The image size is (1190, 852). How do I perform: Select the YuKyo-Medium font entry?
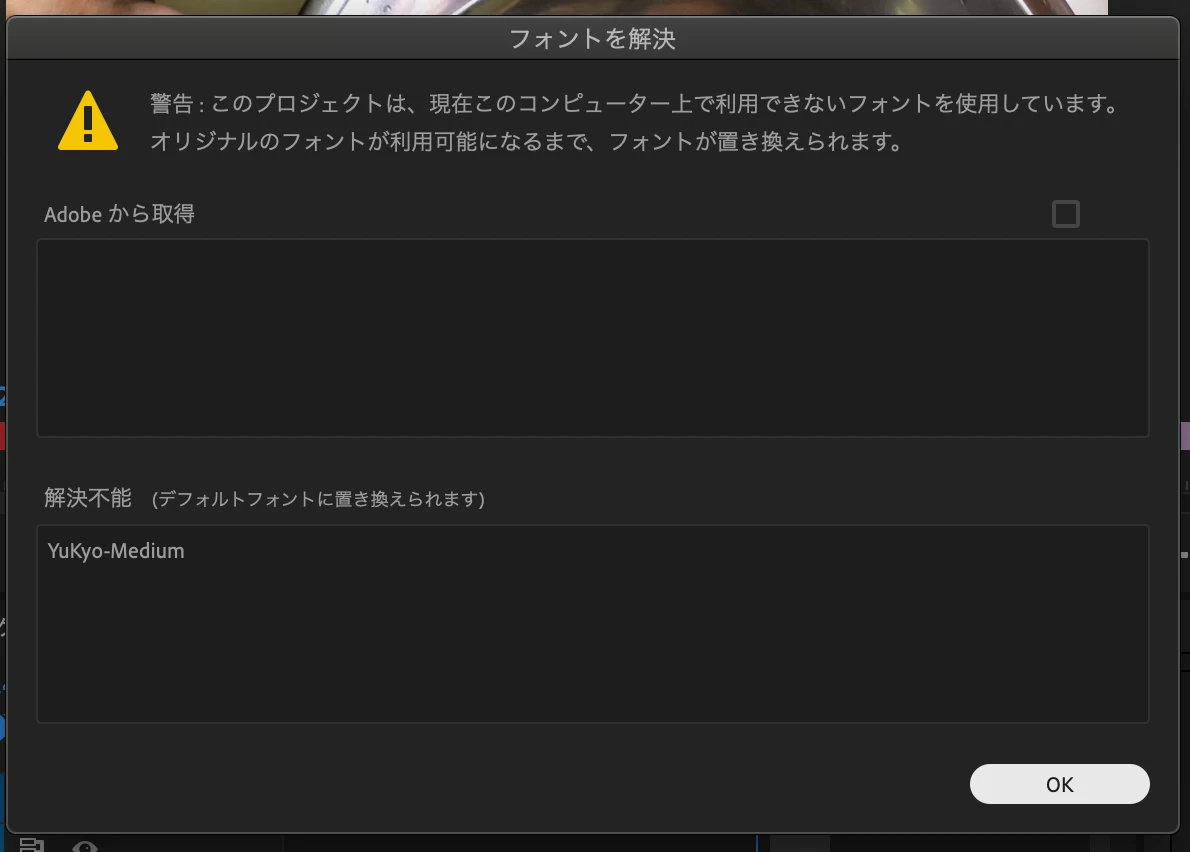[x=116, y=551]
